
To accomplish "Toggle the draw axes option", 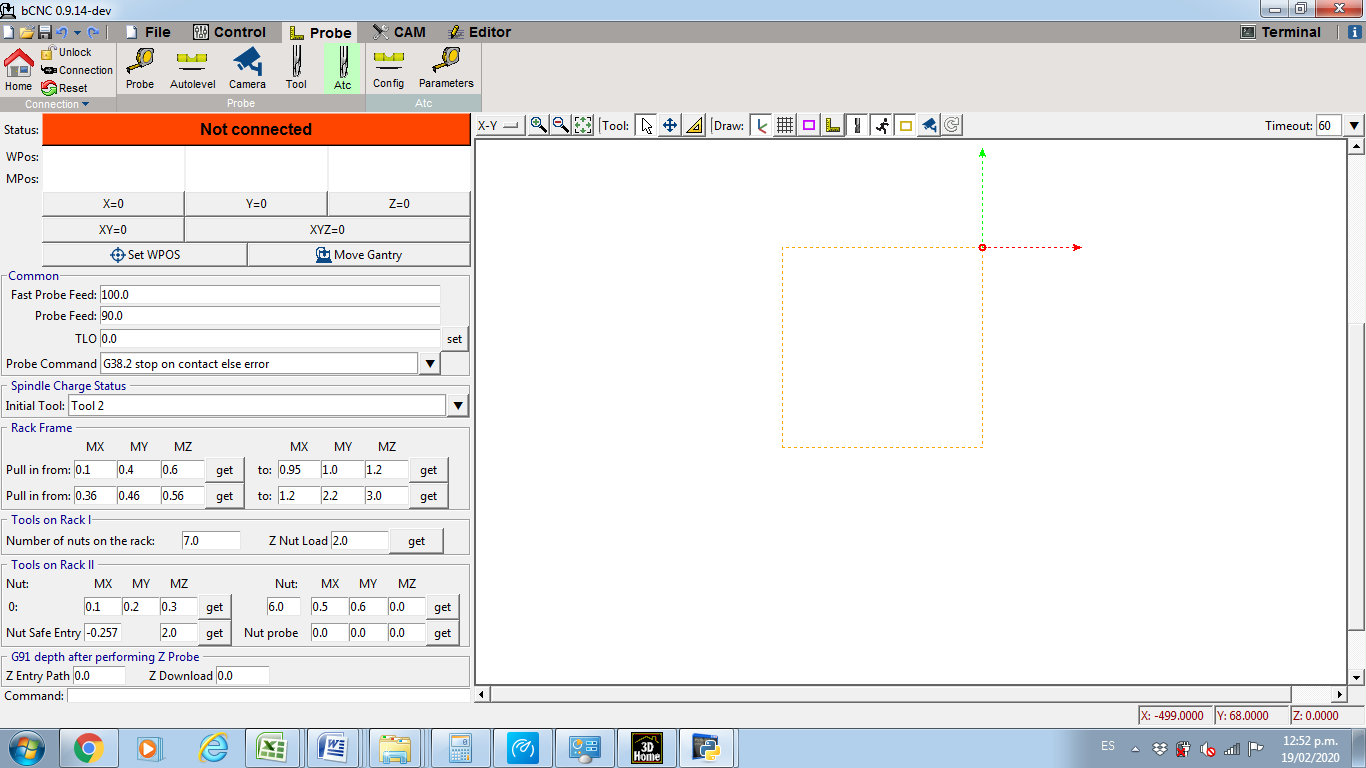I will click(761, 125).
